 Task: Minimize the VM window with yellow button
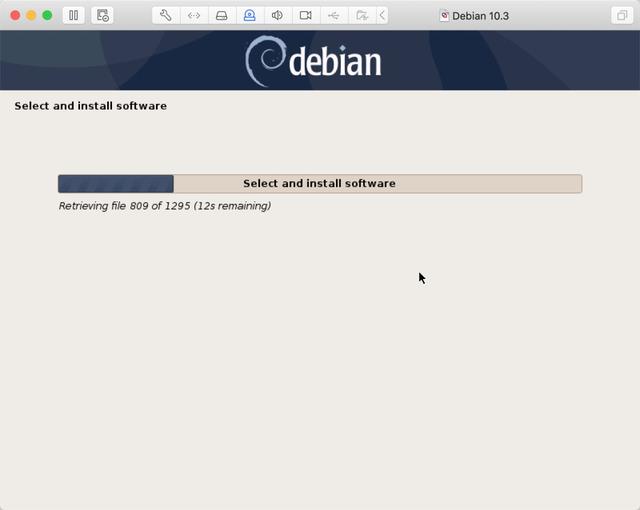(31, 16)
